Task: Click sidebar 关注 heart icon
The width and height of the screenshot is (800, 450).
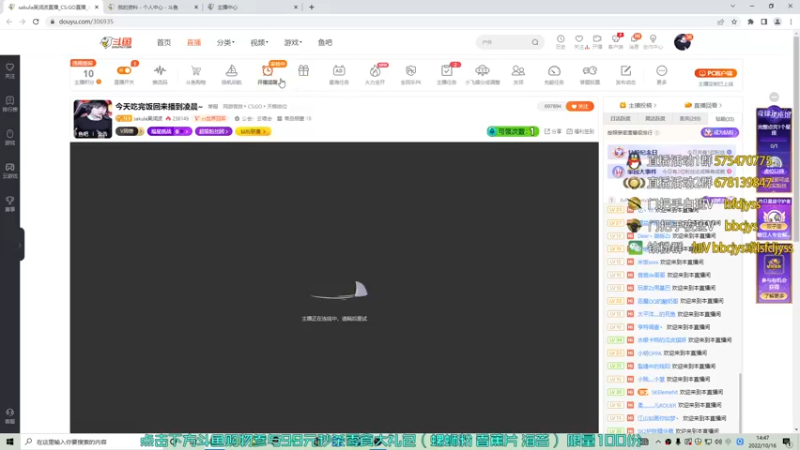Action: click(x=10, y=70)
